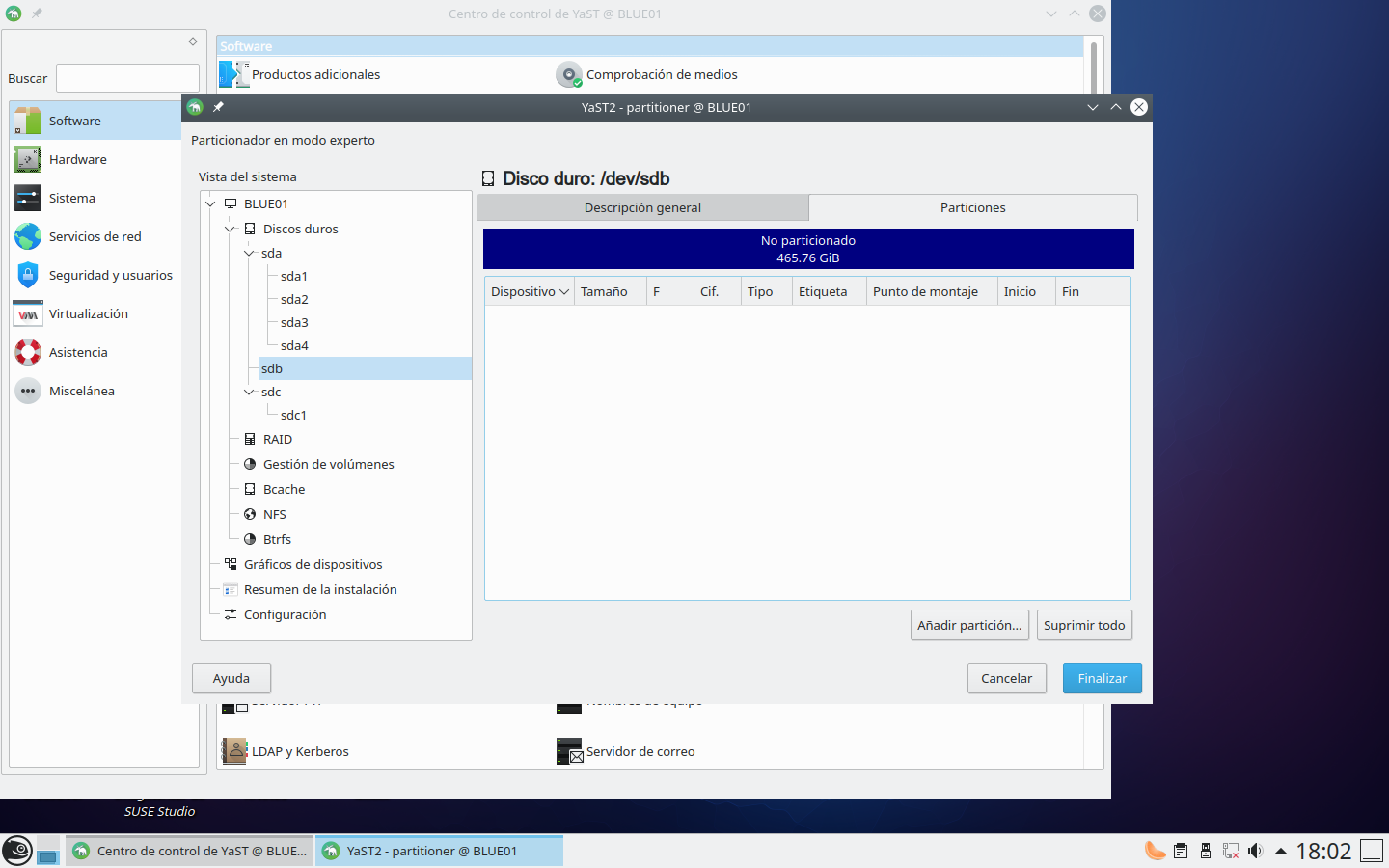Click the 18:02 clock
Screen dimensions: 1389x868
[x=1323, y=851]
